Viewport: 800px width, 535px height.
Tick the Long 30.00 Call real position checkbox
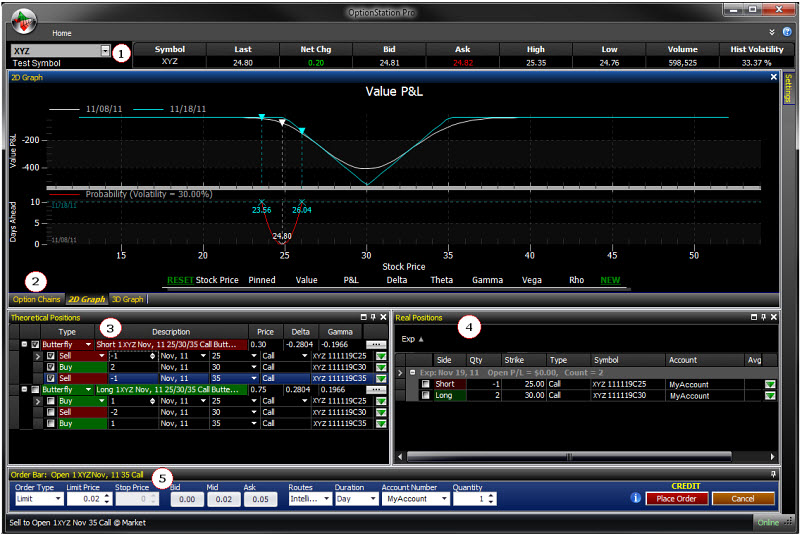(425, 396)
